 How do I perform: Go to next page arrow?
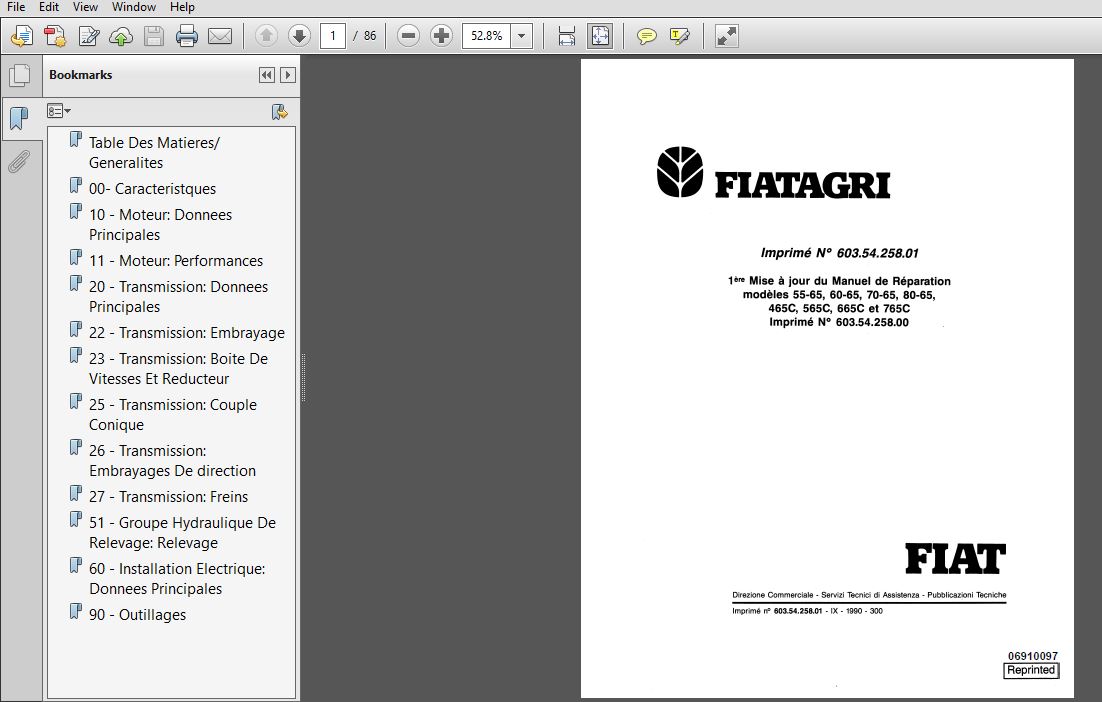pos(299,36)
